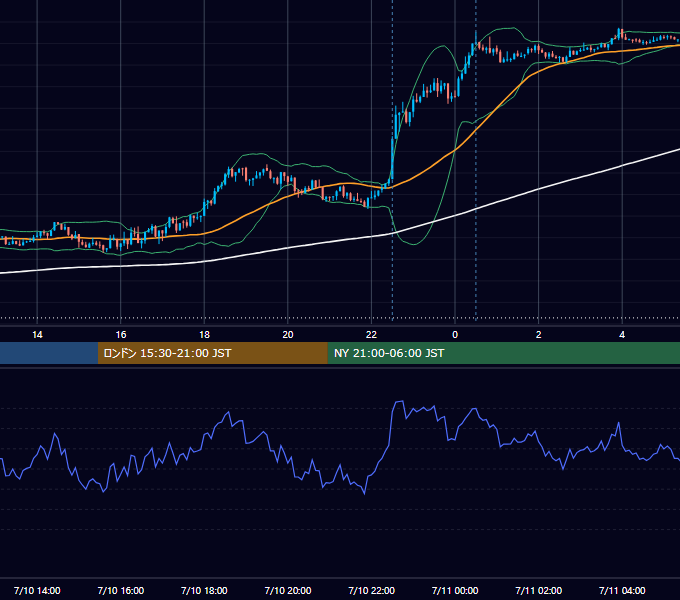Click hour label 20 on upper time axis
The width and height of the screenshot is (680, 600).
click(288, 335)
